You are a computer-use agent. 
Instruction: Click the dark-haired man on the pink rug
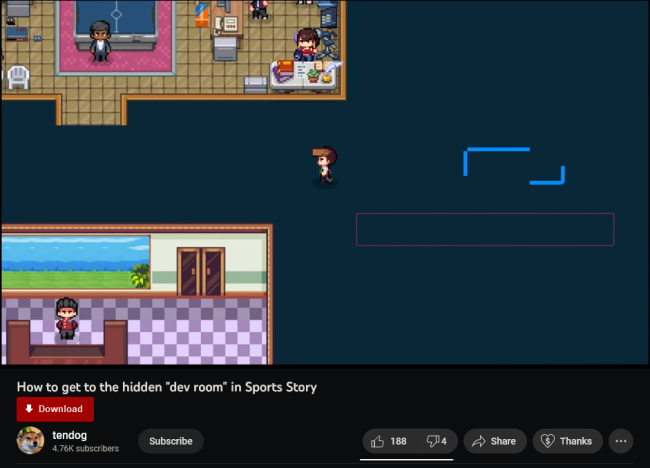tap(99, 42)
